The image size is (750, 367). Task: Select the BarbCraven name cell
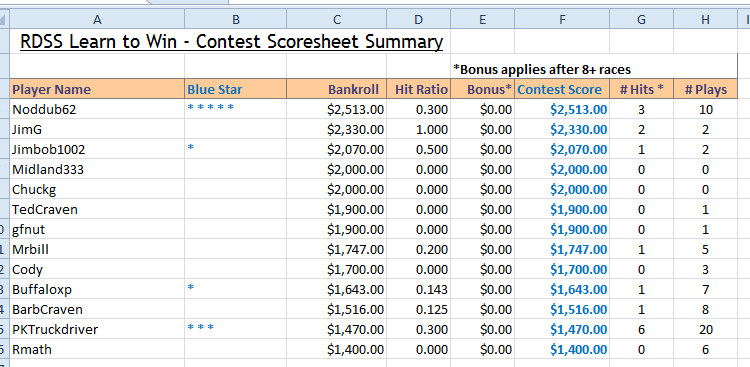pos(97,310)
